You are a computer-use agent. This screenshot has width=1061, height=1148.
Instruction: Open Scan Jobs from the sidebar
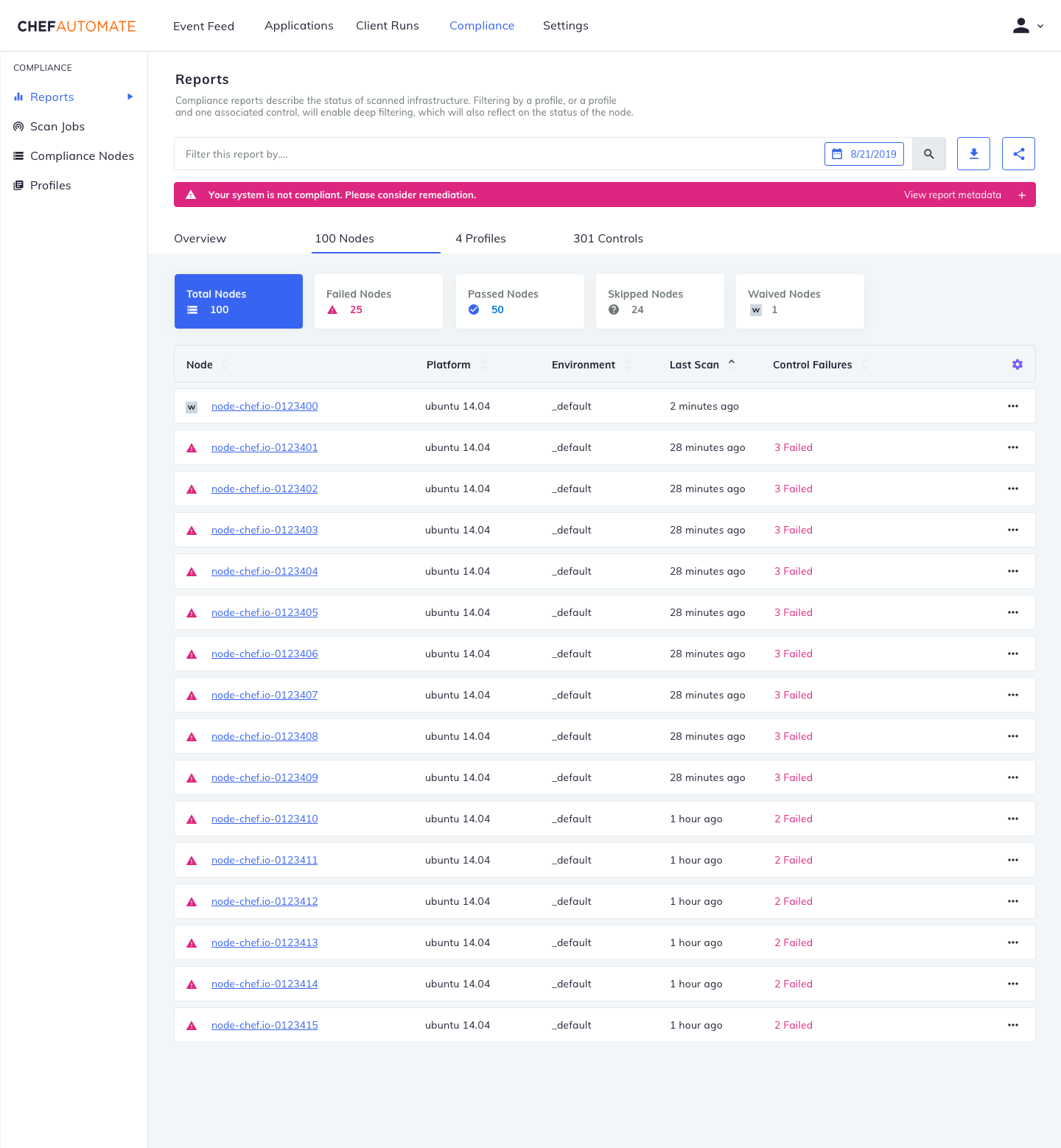pos(57,126)
